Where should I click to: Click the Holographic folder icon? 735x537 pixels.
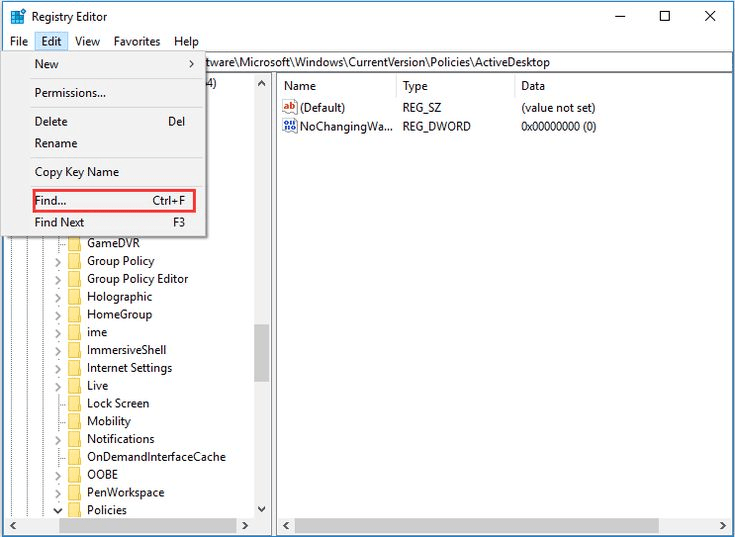tap(73, 297)
